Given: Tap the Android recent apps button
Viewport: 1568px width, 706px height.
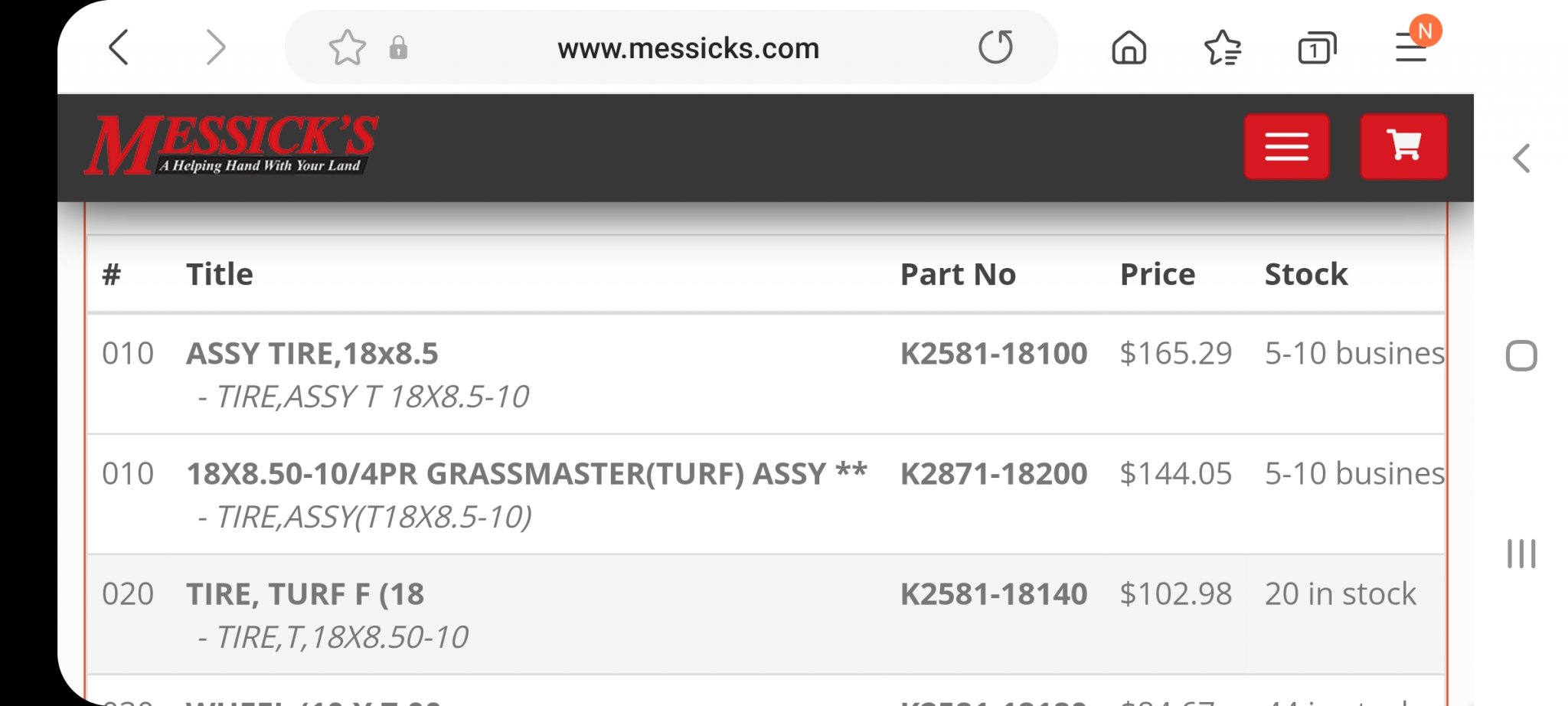Looking at the screenshot, I should (x=1521, y=554).
